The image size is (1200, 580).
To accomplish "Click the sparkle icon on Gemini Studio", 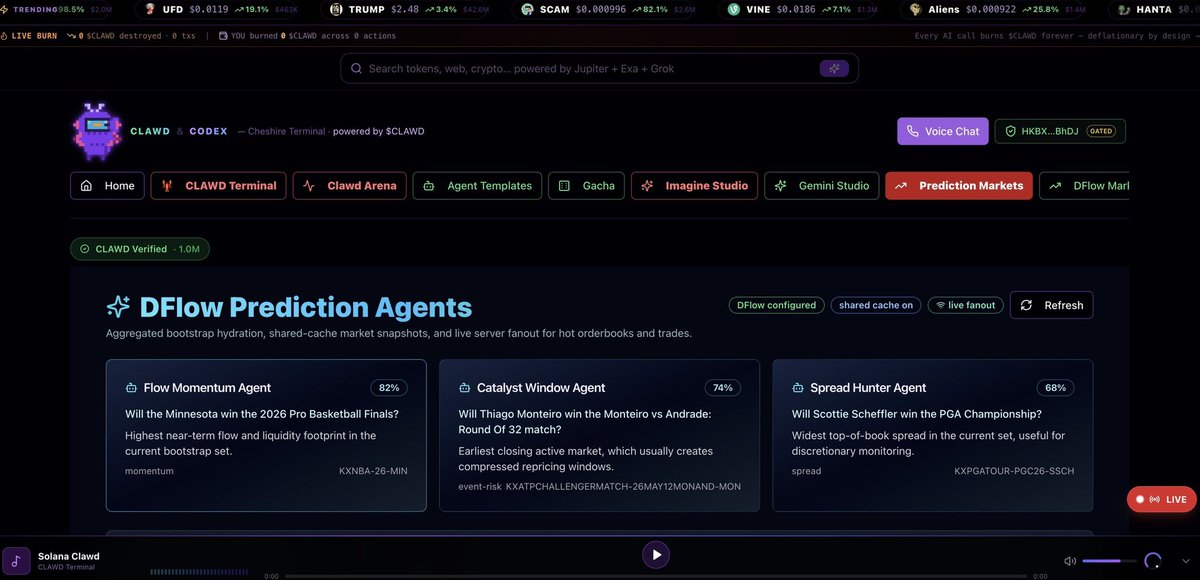I will tap(780, 186).
